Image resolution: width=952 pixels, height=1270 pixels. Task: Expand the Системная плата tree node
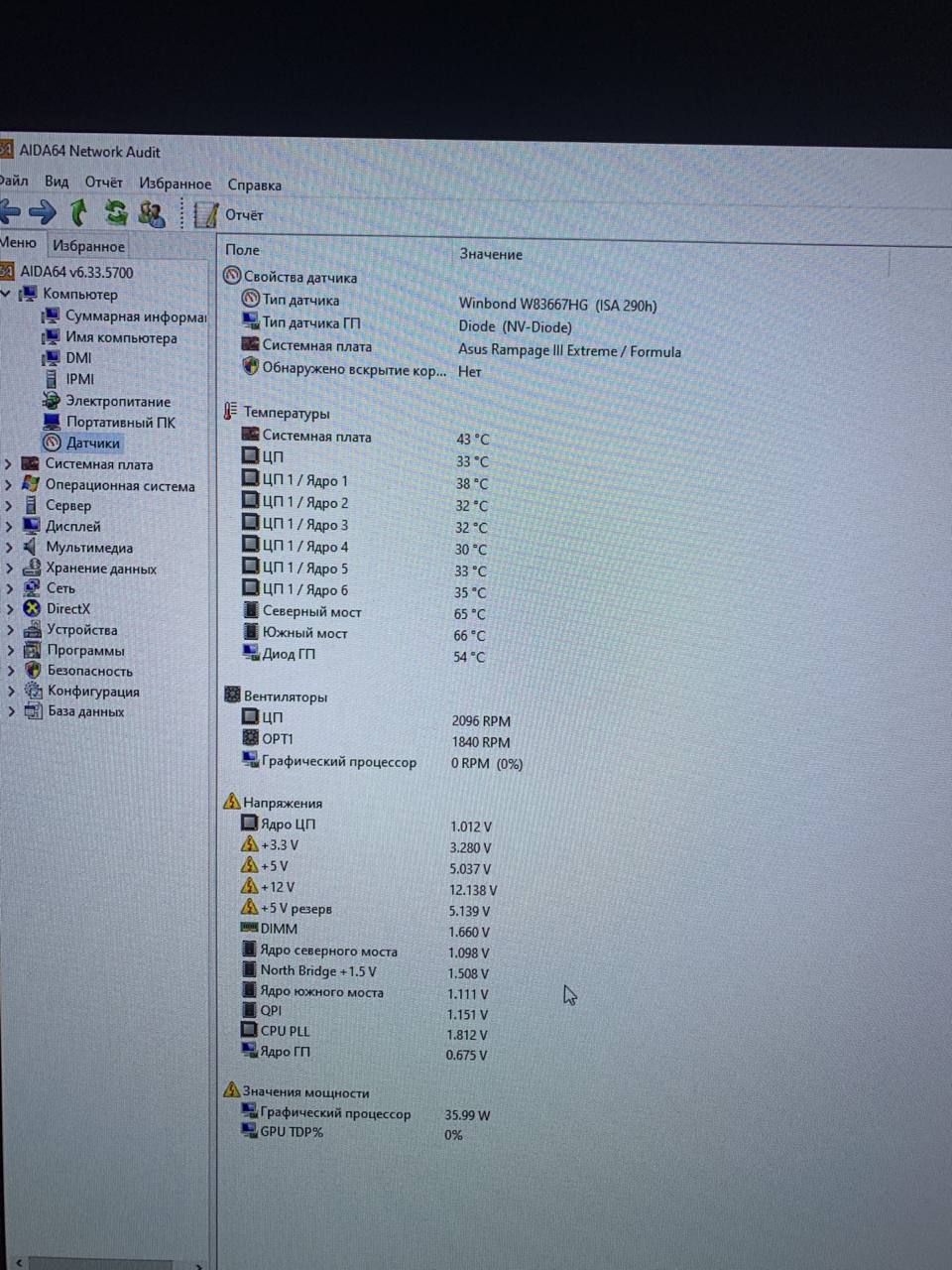(9, 464)
